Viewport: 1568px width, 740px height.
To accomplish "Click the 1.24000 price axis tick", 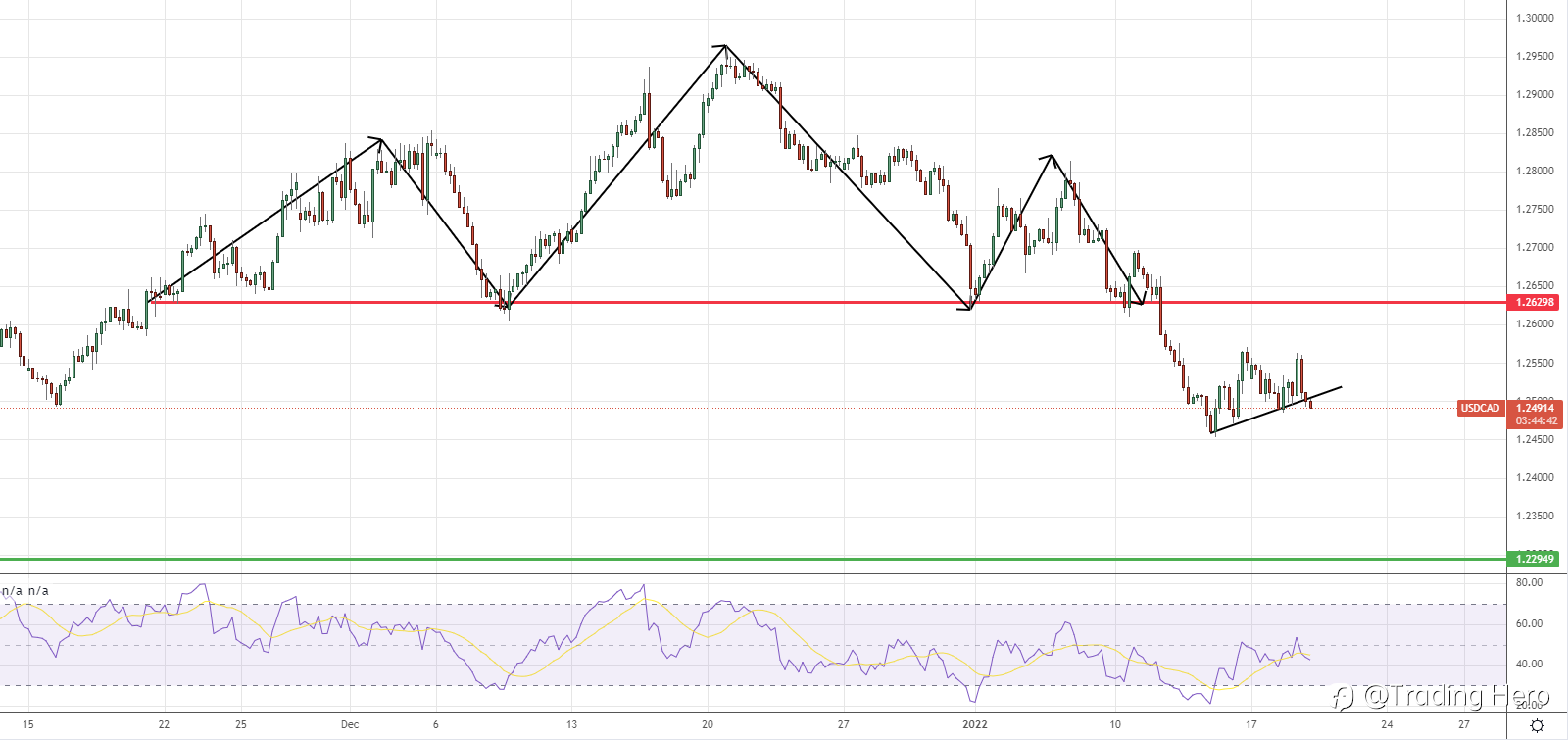I will coord(1535,477).
